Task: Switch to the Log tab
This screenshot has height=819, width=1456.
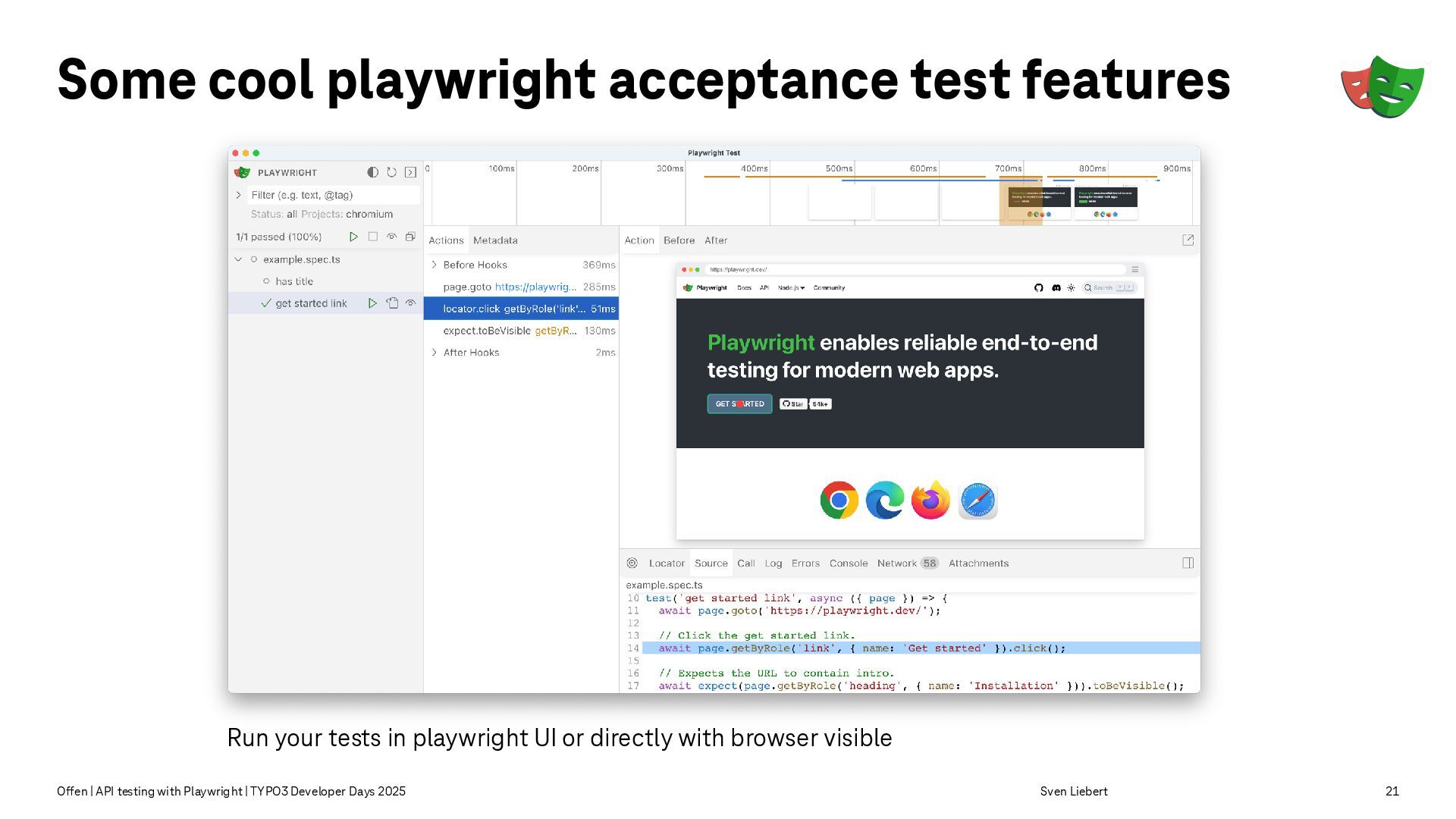Action: [773, 563]
